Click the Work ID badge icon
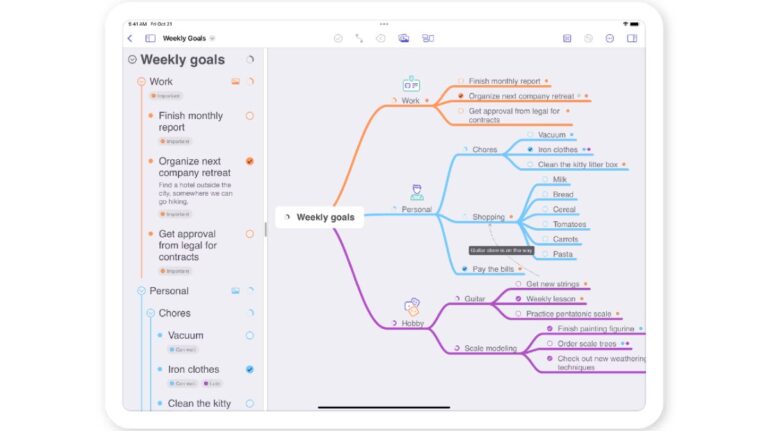The width and height of the screenshot is (768, 431). tap(411, 85)
